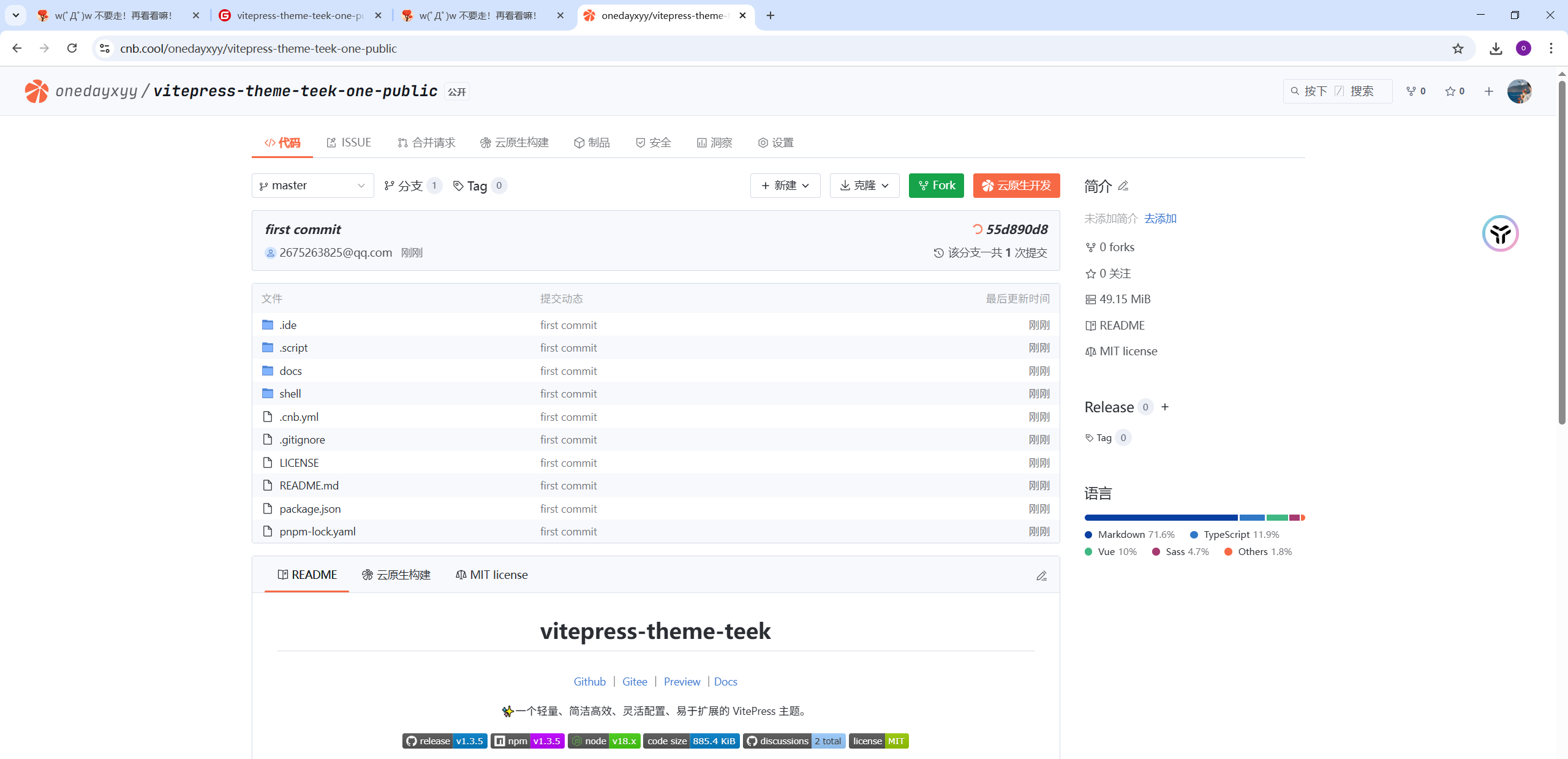
Task: Open the Github link in README
Action: point(589,682)
